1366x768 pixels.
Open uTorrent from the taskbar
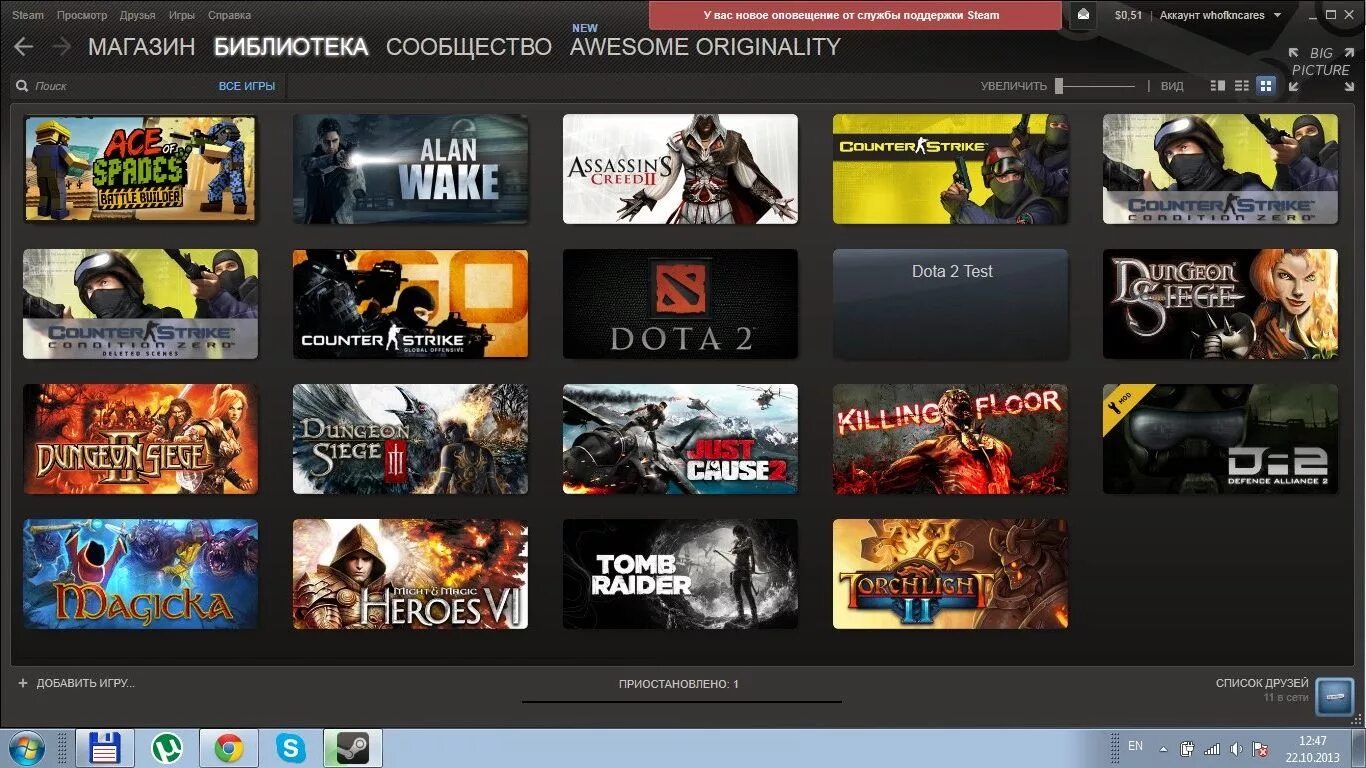[x=166, y=748]
